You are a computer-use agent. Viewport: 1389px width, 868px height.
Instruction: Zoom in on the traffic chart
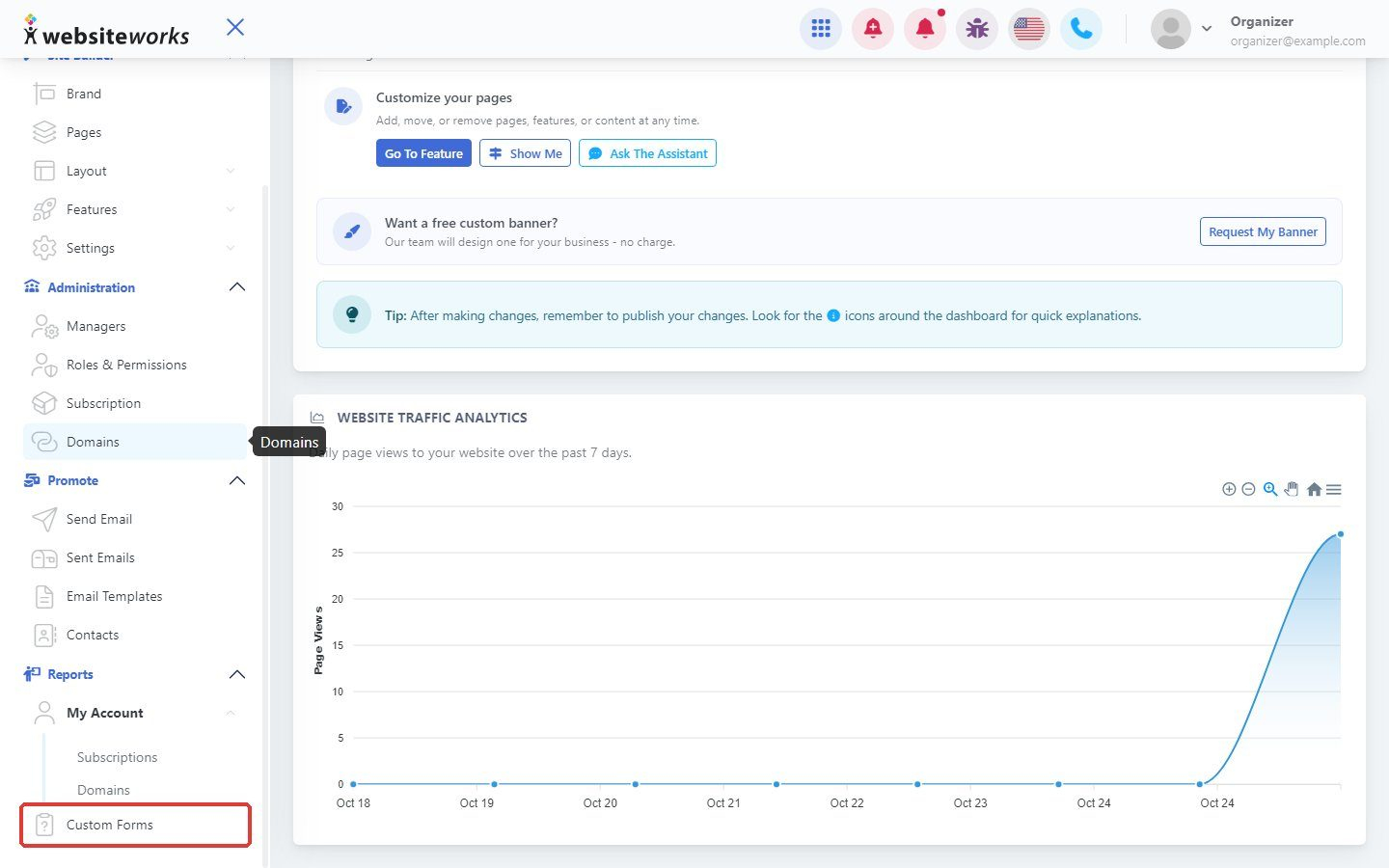(x=1229, y=489)
